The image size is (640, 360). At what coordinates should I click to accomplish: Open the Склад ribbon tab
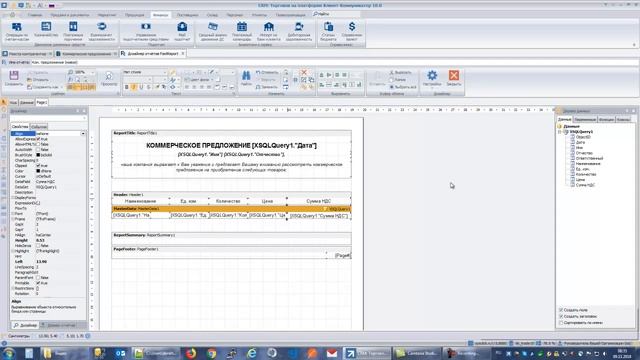point(212,15)
